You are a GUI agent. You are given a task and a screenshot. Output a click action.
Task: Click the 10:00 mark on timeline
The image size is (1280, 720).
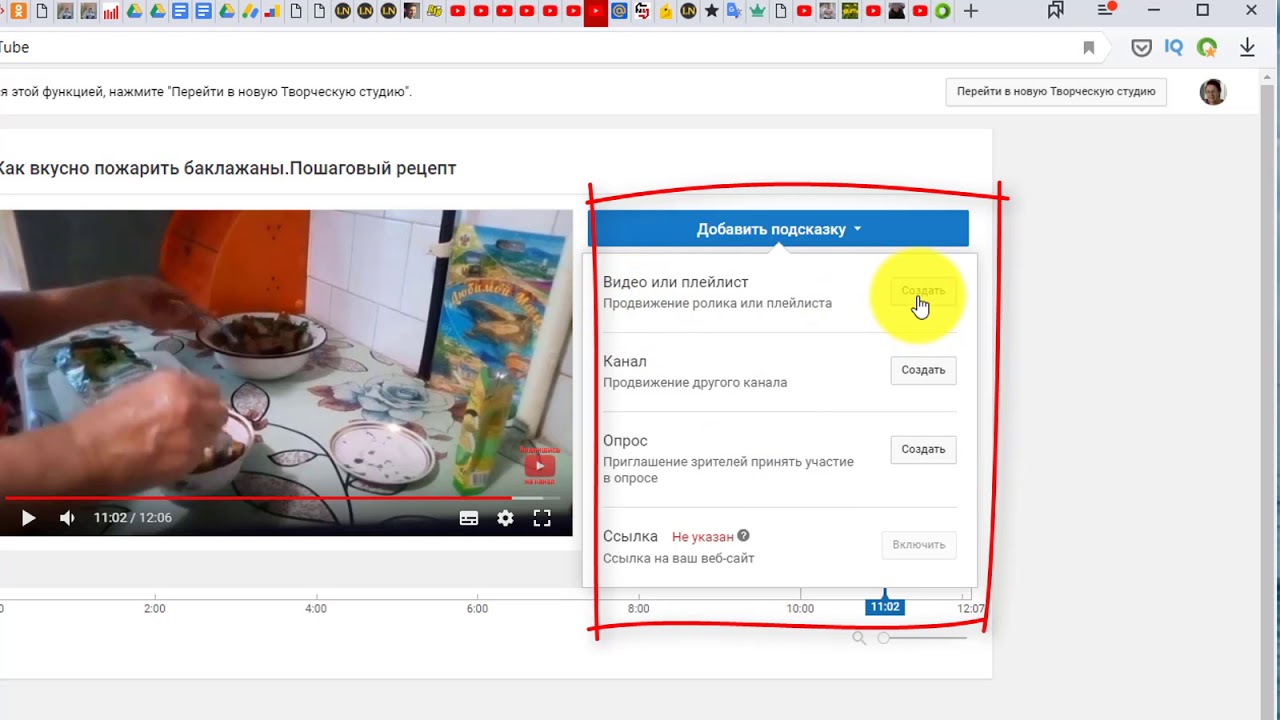click(800, 608)
